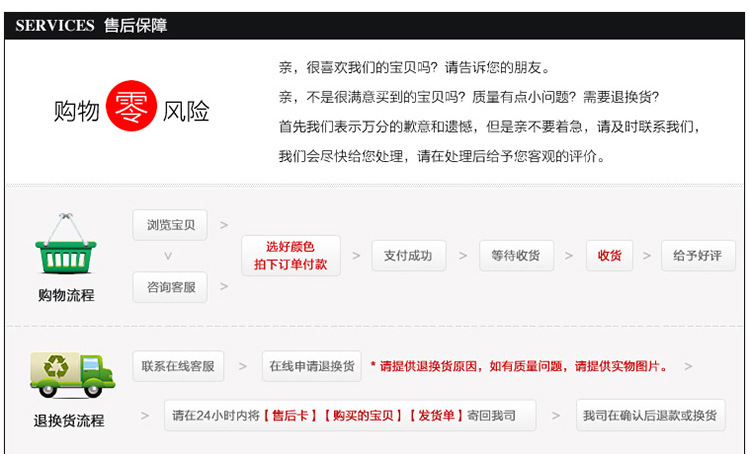Viewport: 750px width, 454px height.
Task: Click the down arrow between 浏览宝贝 and 咨询客服
Action: (168, 256)
